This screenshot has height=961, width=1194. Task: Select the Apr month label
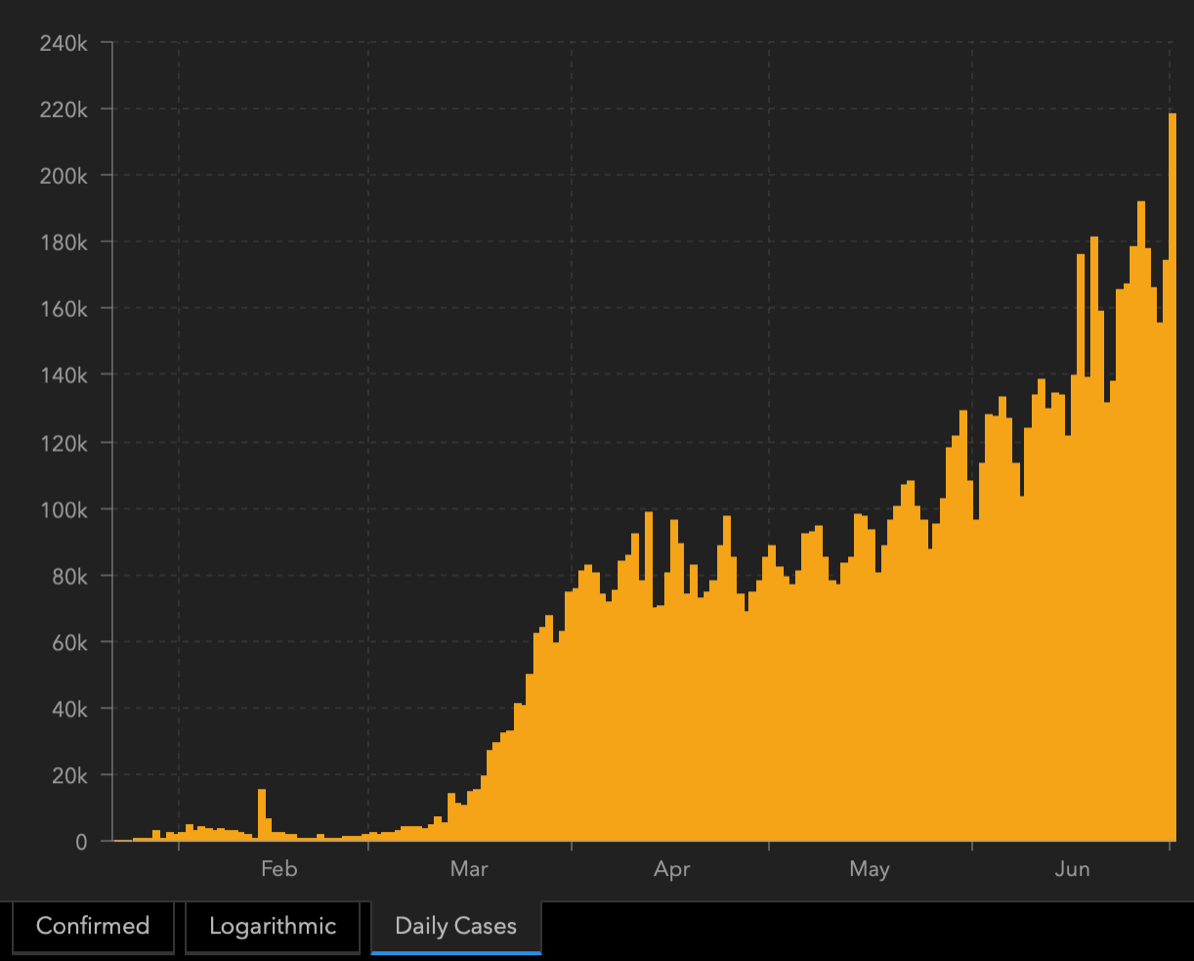[672, 869]
